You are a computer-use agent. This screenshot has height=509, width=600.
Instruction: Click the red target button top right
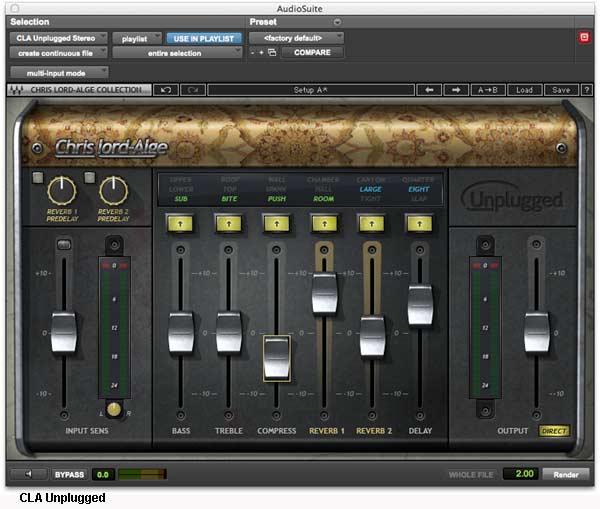click(x=584, y=38)
